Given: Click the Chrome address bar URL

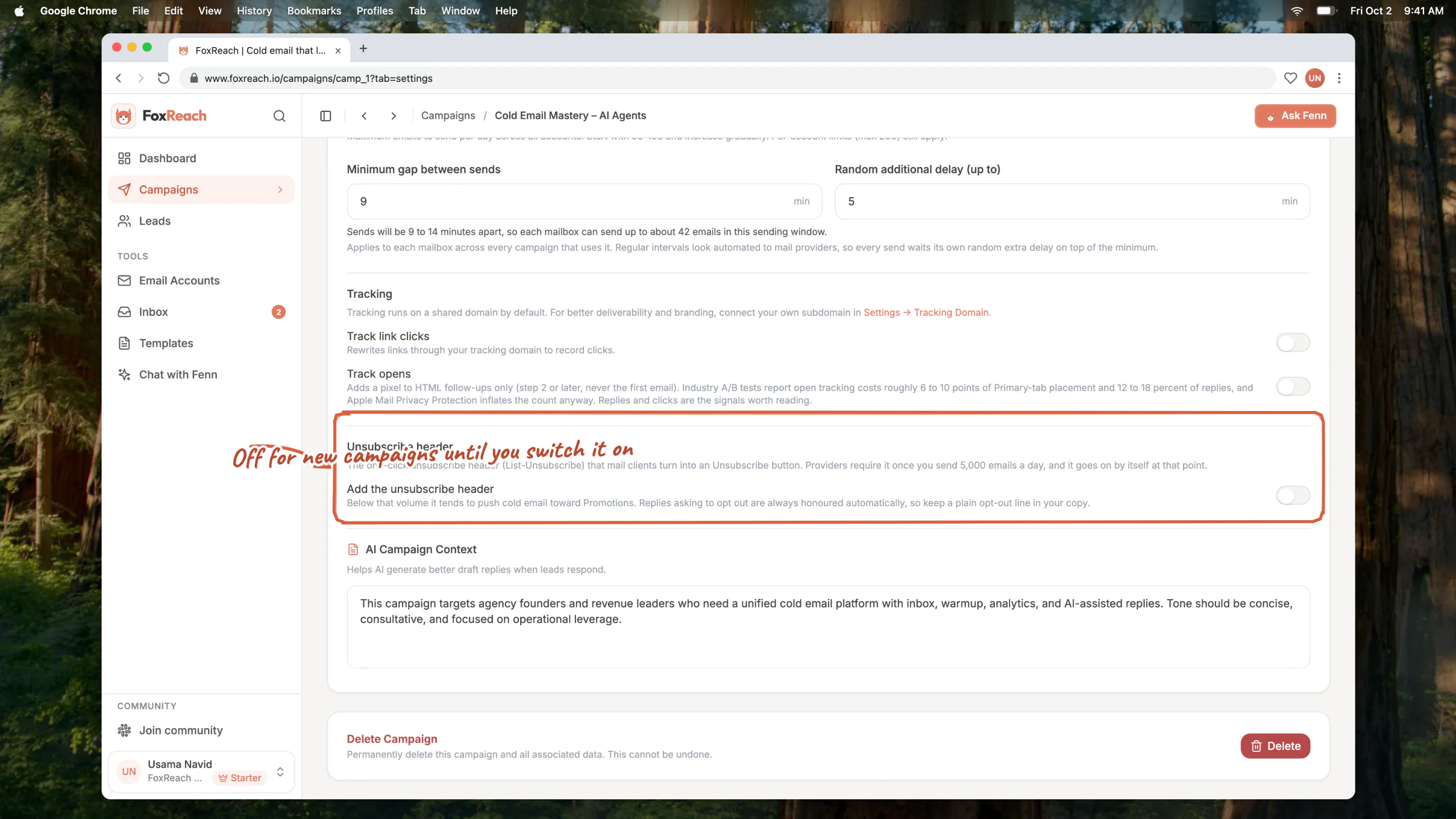Looking at the screenshot, I should coord(318,78).
